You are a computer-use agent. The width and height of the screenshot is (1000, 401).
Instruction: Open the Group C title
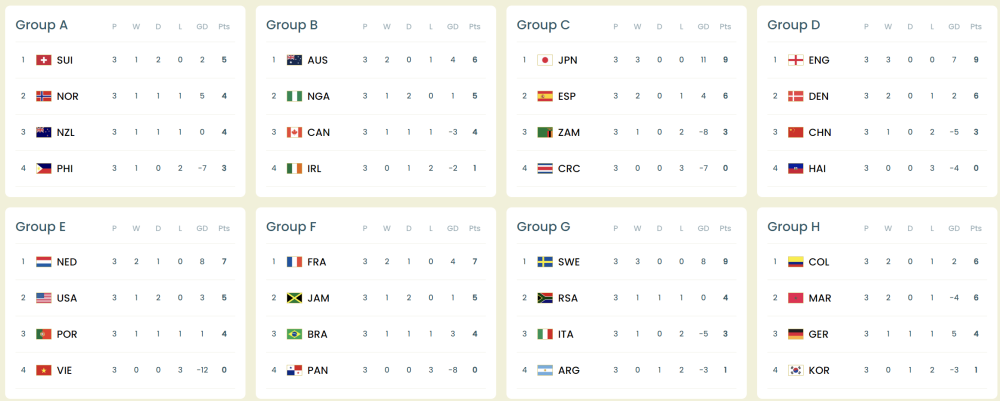[x=544, y=25]
